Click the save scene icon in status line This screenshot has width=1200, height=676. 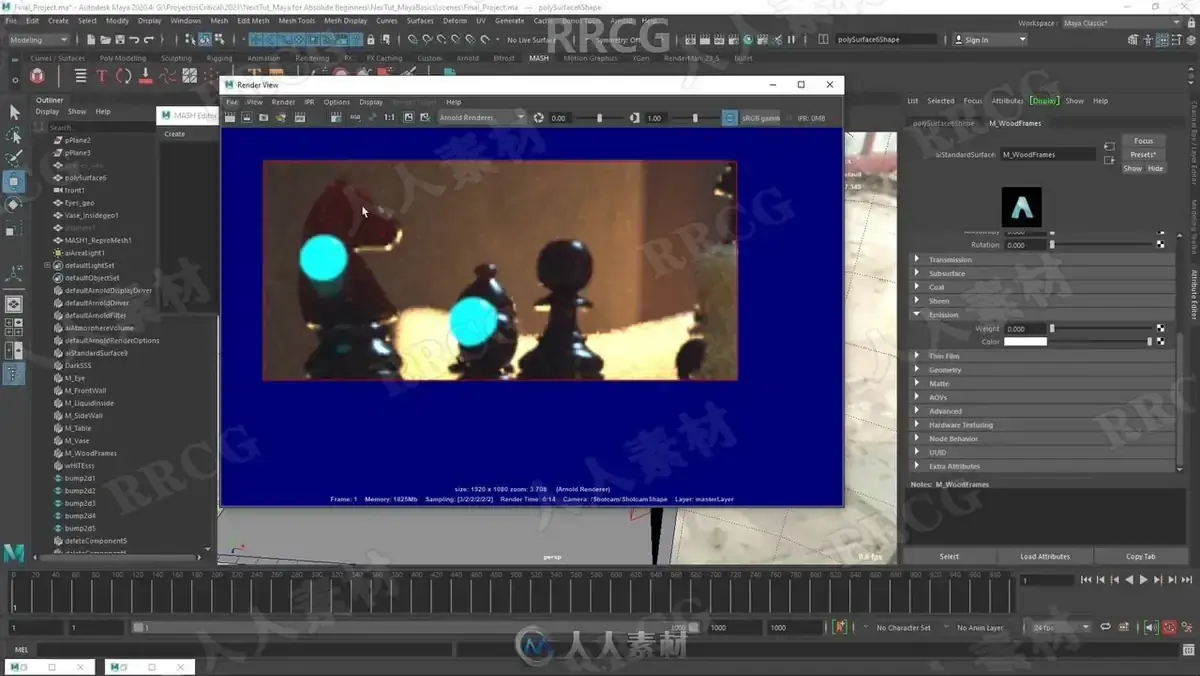pyautogui.click(x=120, y=40)
